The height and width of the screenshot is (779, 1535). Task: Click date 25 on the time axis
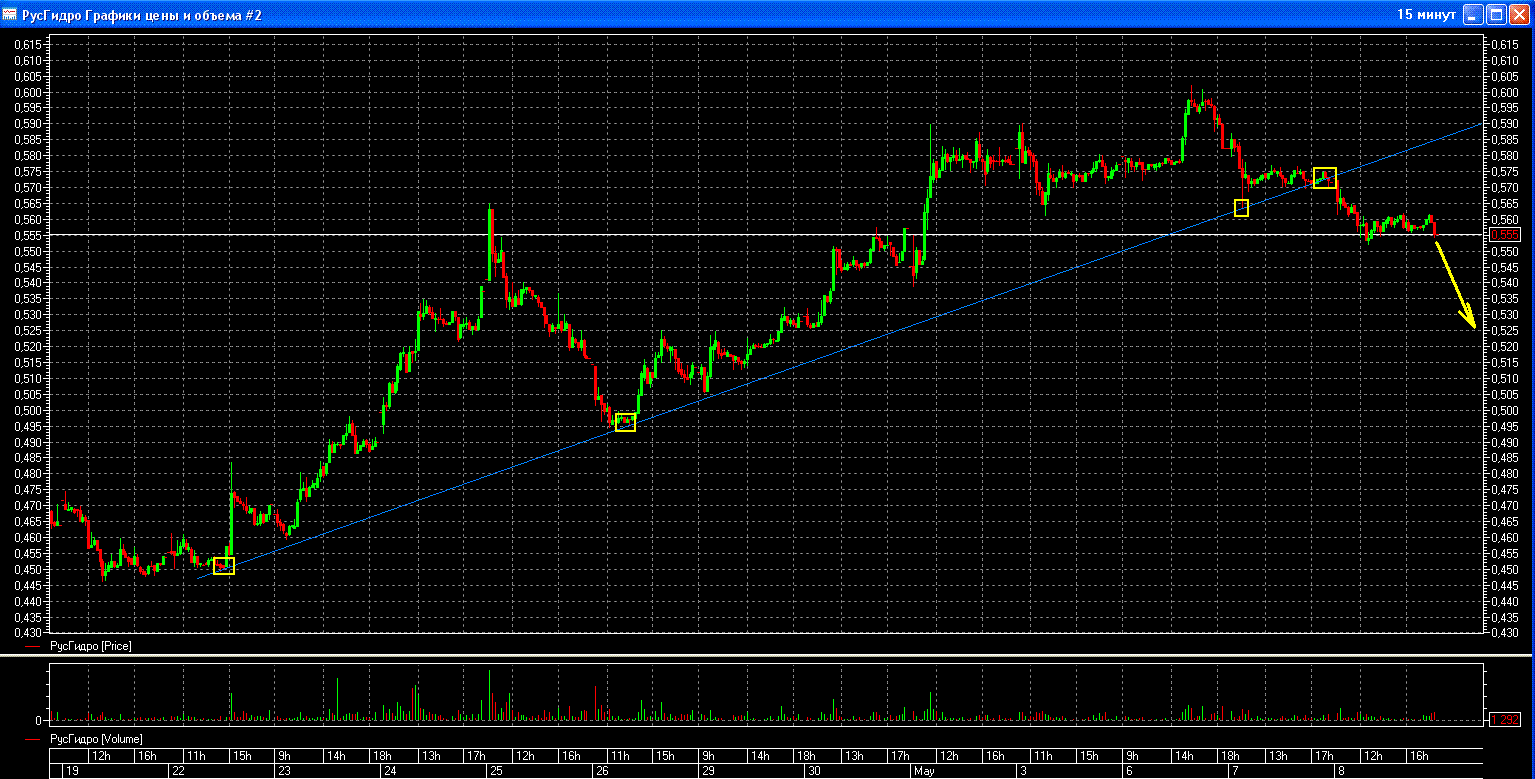[496, 771]
